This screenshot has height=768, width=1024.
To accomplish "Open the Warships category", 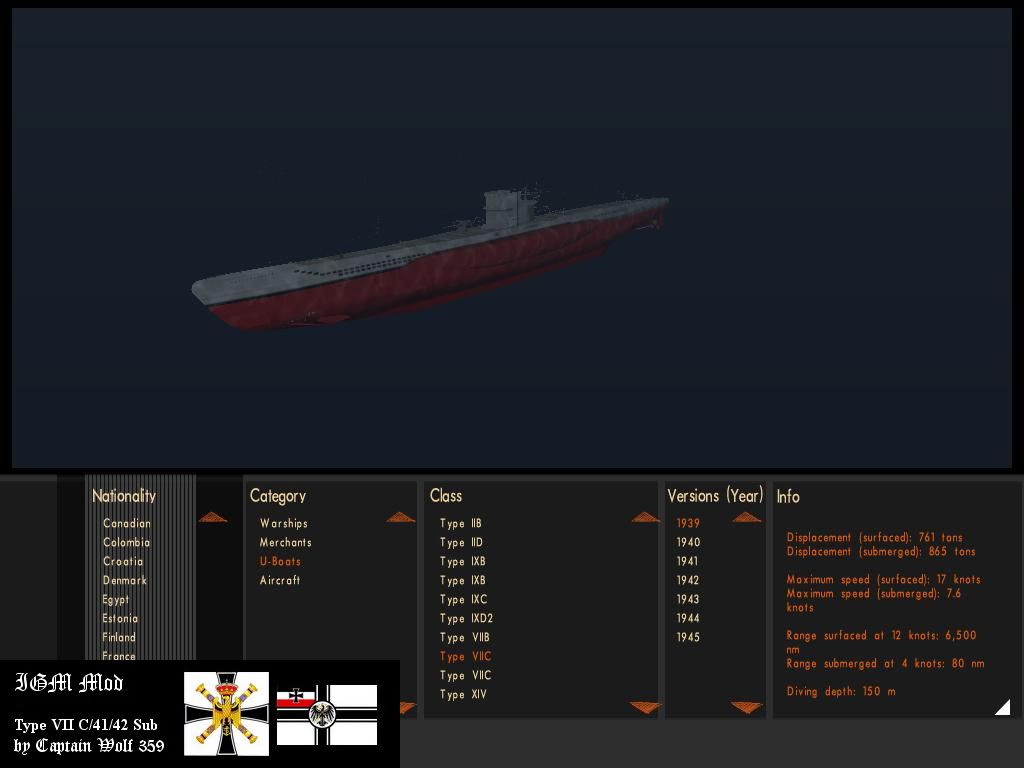I will [283, 523].
